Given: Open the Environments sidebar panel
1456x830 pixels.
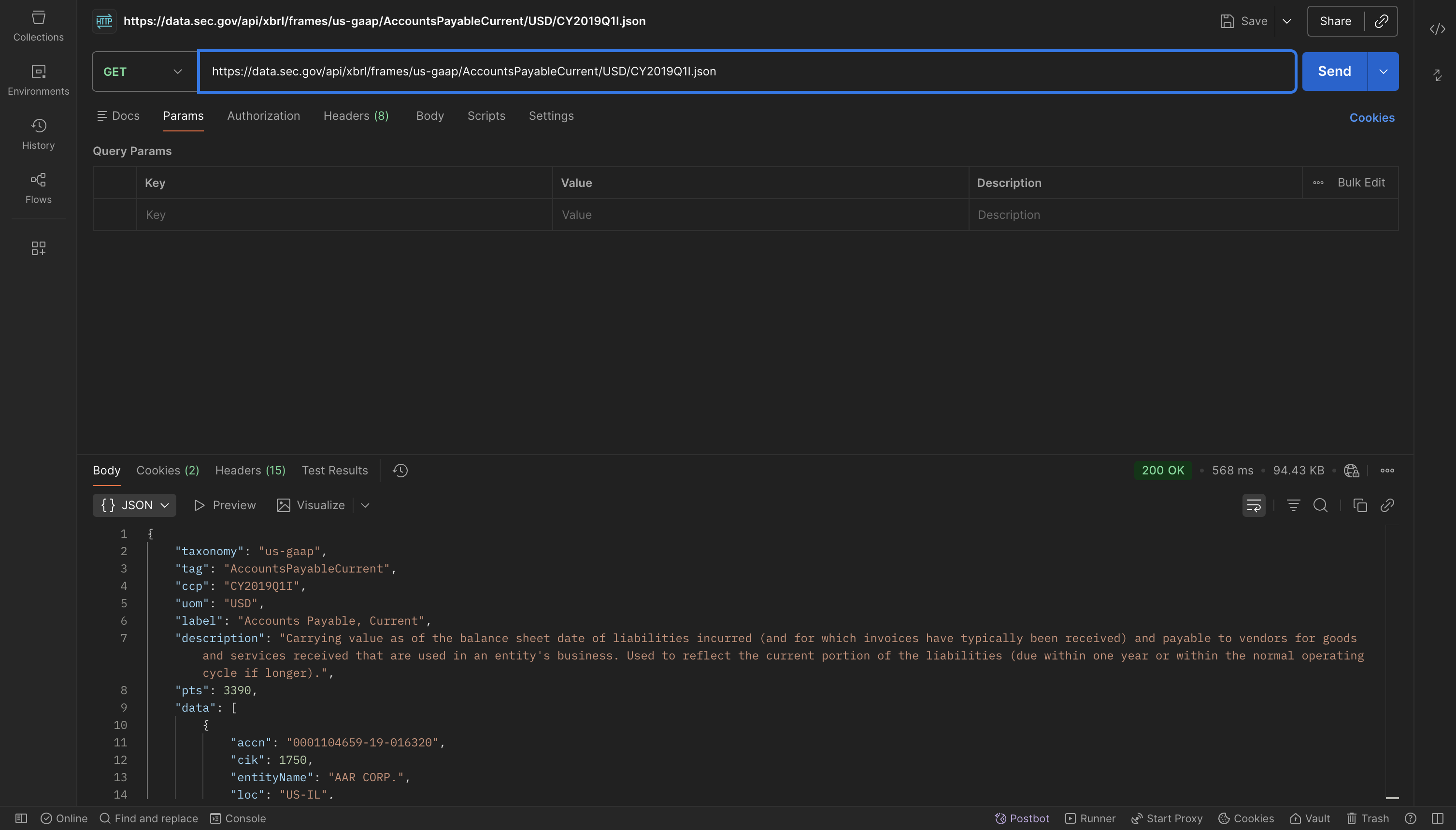Looking at the screenshot, I should pyautogui.click(x=38, y=80).
